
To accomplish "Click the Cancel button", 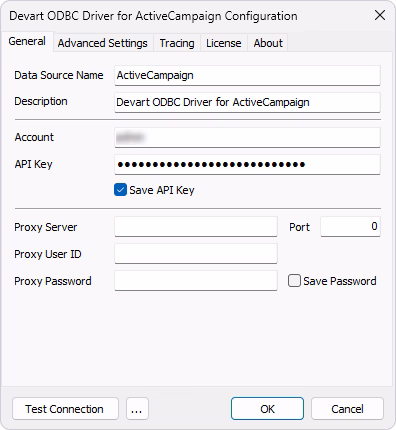I will (x=347, y=409).
